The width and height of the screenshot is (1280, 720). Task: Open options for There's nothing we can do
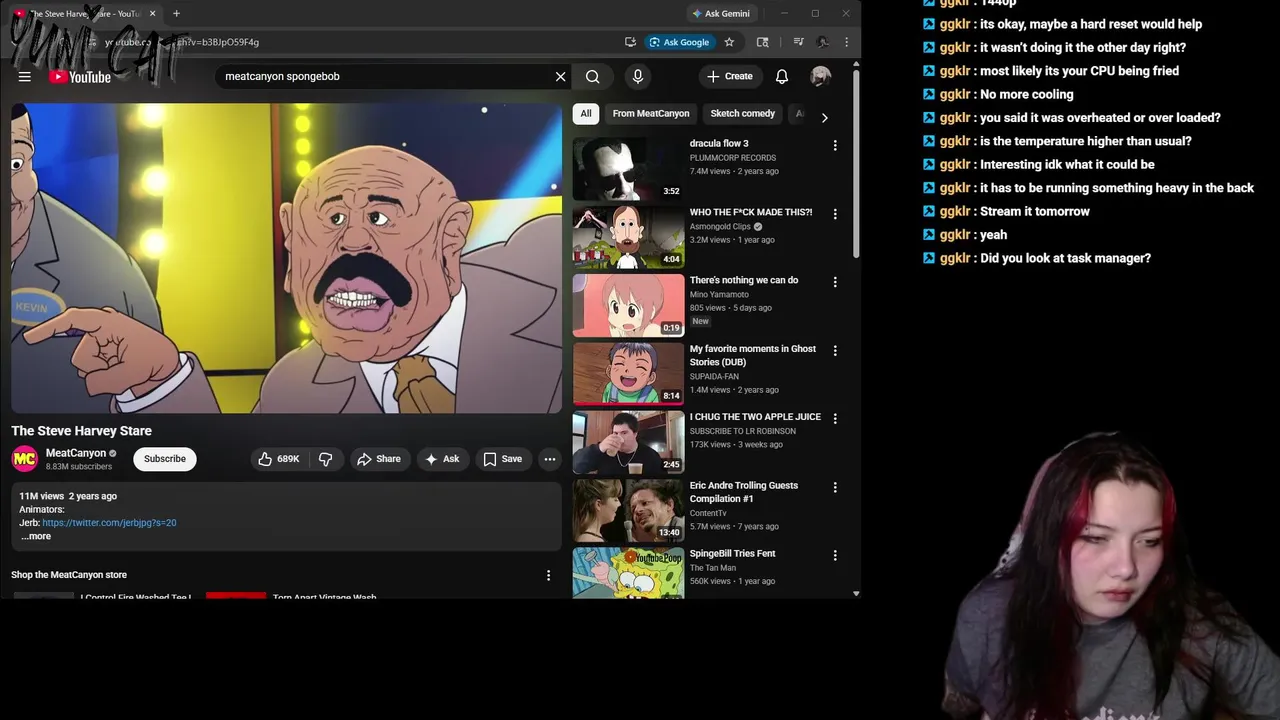tap(835, 282)
